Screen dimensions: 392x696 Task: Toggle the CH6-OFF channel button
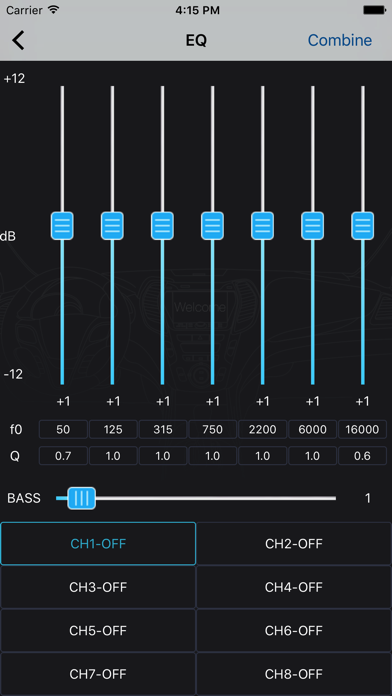pyautogui.click(x=294, y=631)
